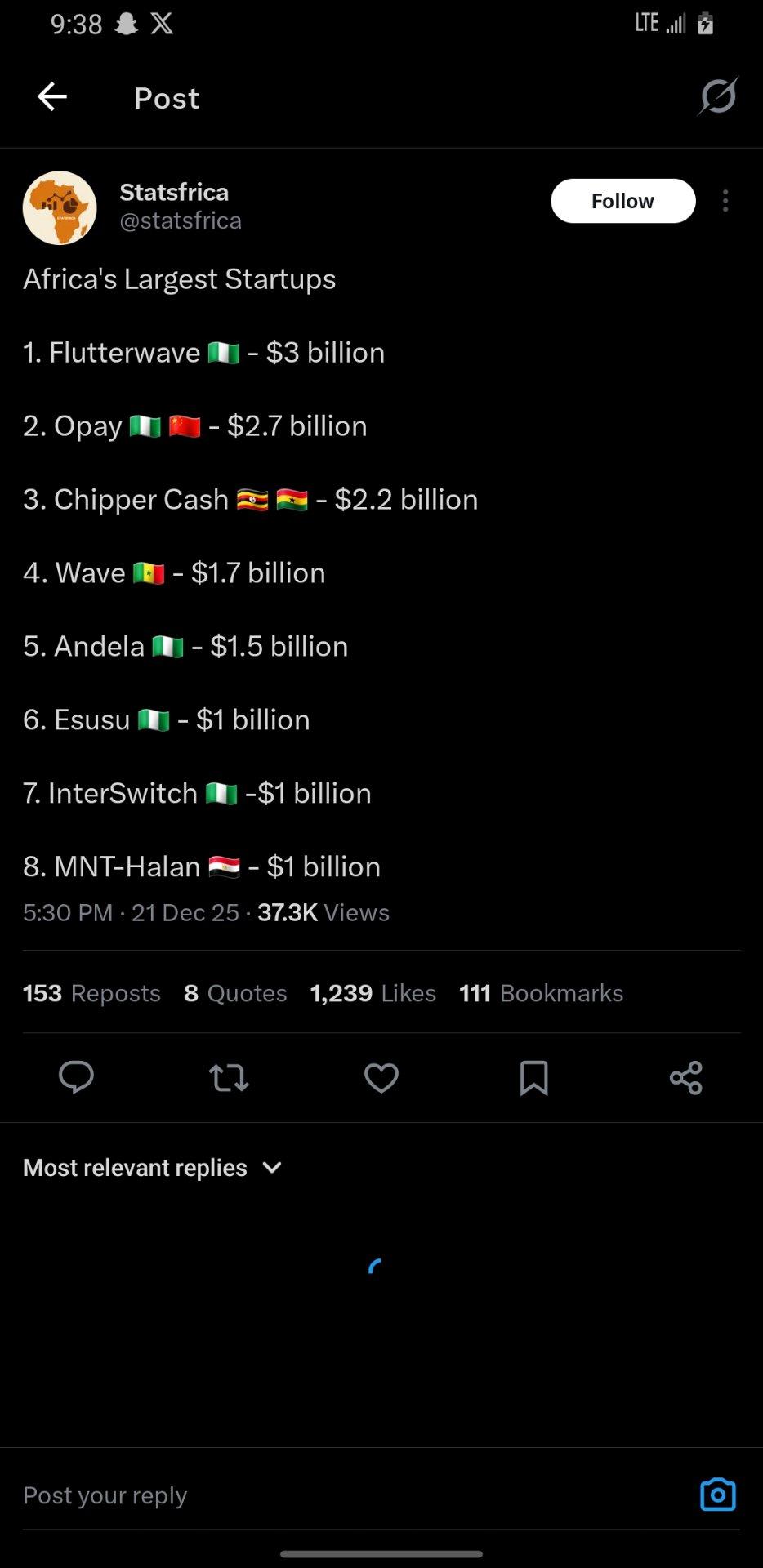This screenshot has height=1568, width=763.
Task: Tap the share icon
Action: click(685, 1077)
